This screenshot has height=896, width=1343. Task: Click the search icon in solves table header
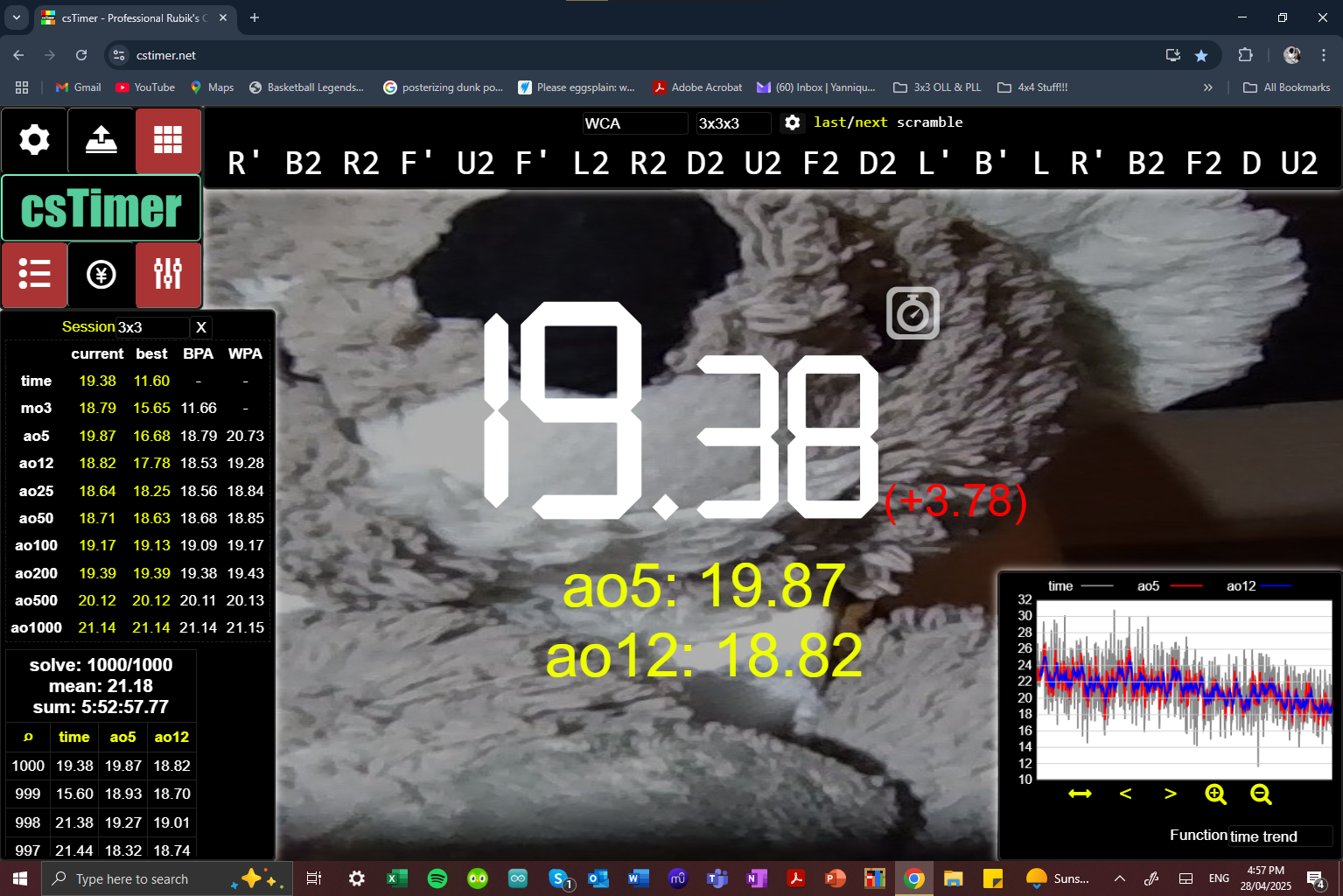(28, 737)
